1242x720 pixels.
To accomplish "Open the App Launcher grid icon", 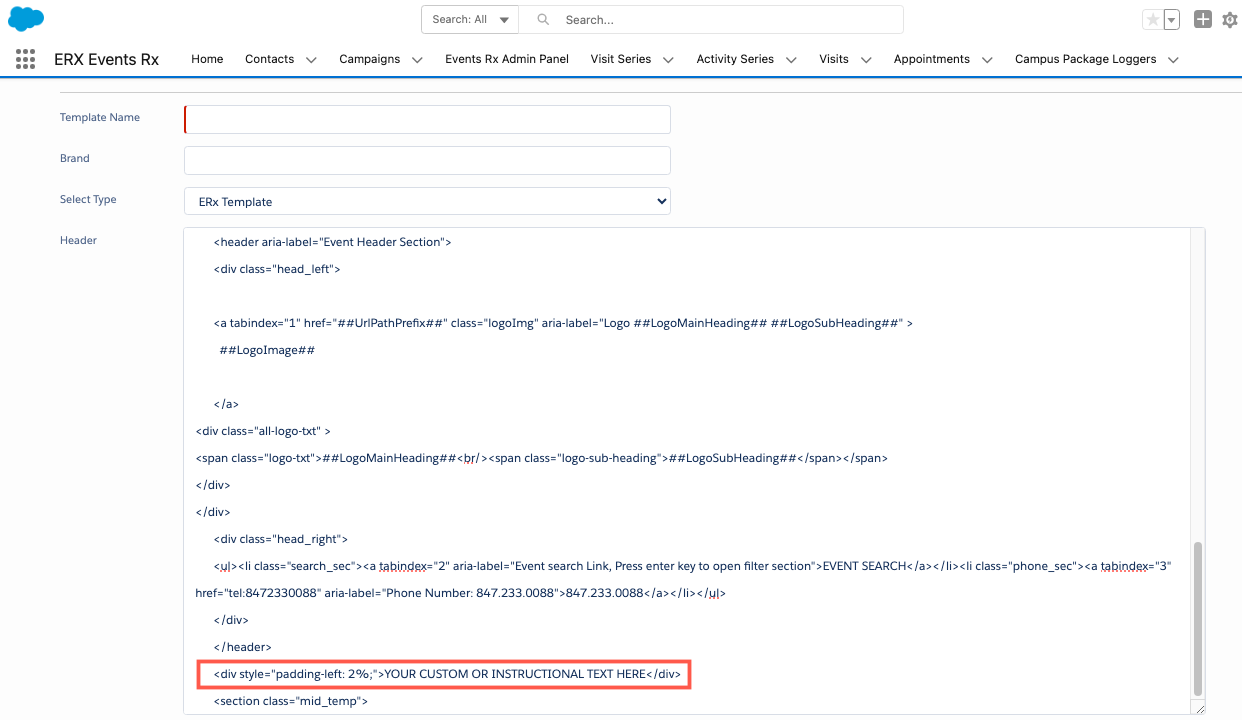I will click(x=26, y=59).
